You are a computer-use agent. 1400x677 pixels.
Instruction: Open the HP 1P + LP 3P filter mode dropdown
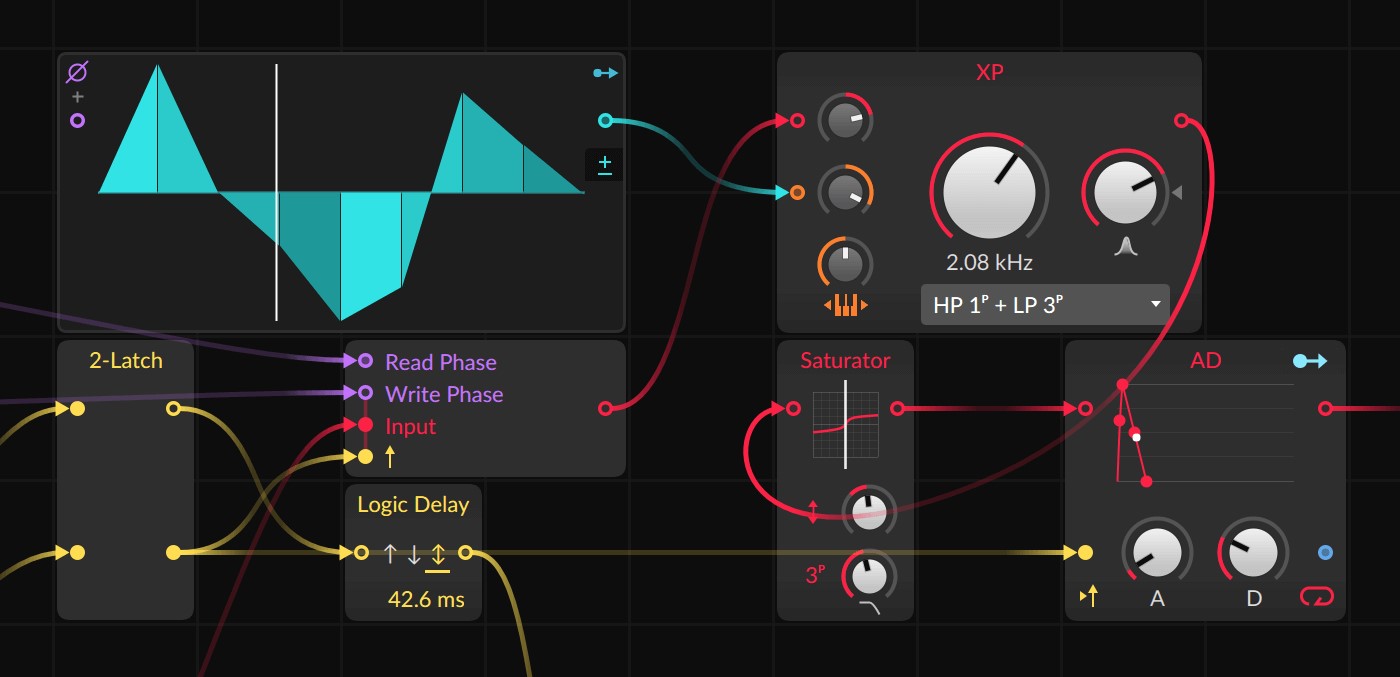[1044, 305]
